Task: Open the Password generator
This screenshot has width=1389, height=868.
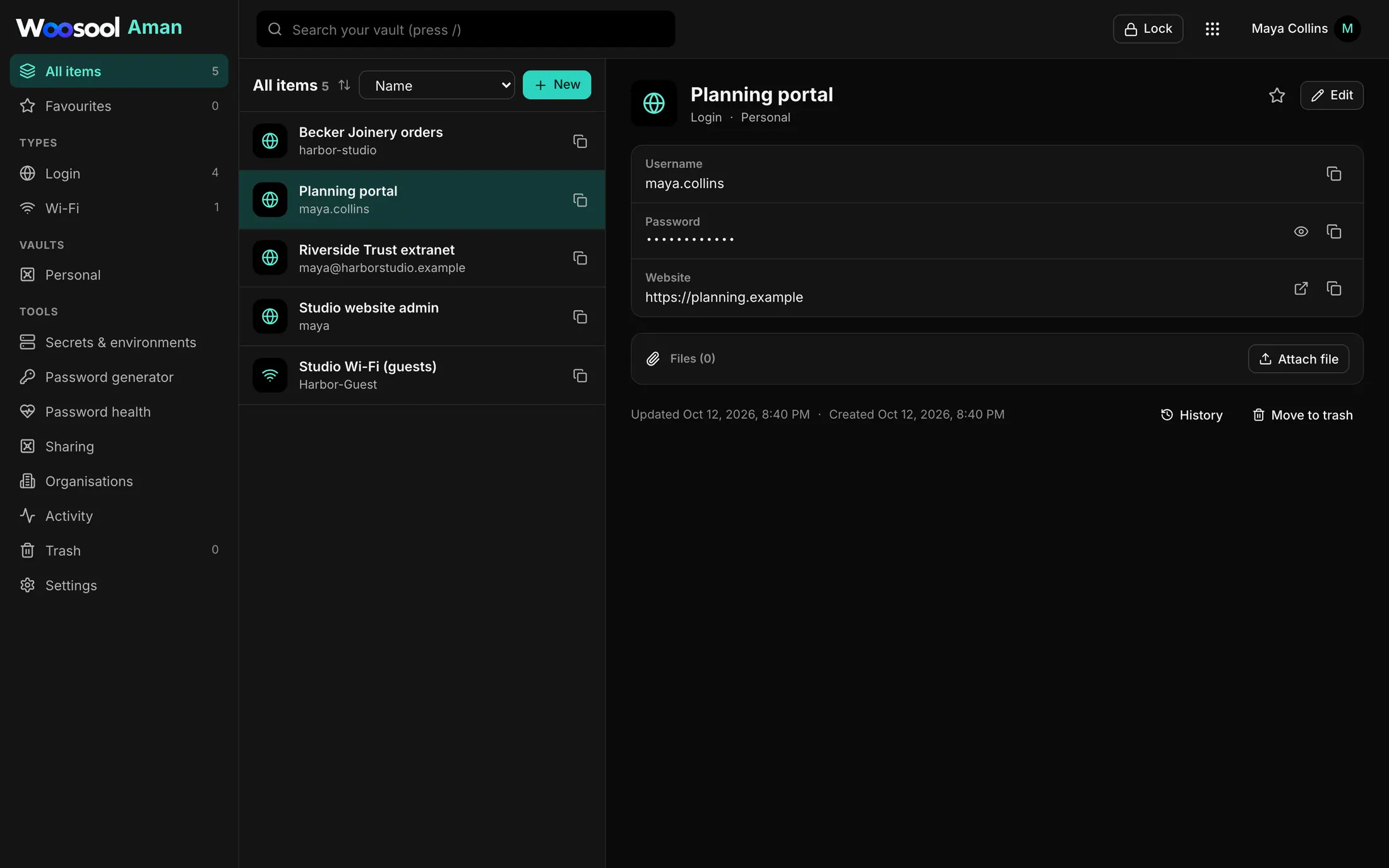Action: point(119,377)
